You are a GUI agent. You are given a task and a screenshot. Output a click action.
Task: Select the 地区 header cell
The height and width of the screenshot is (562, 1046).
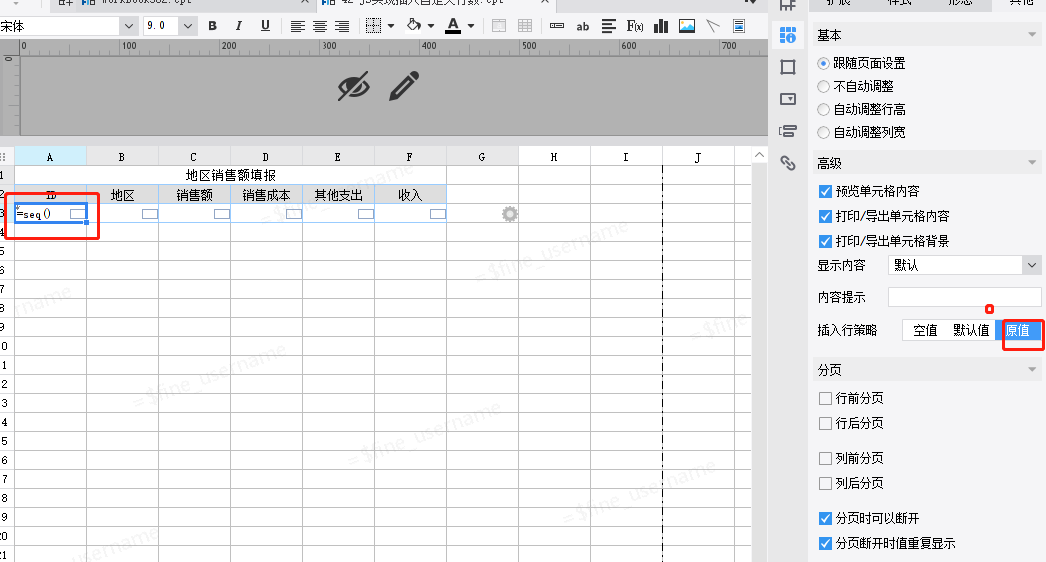(123, 195)
